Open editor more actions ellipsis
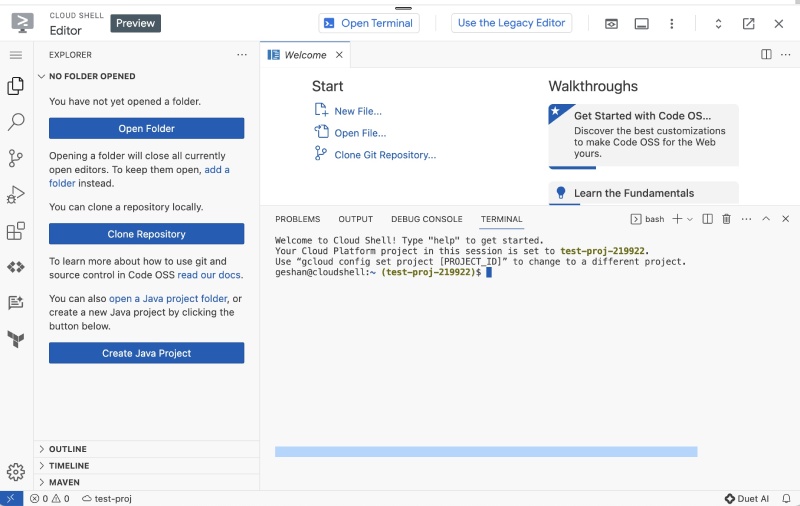The width and height of the screenshot is (800, 506). (786, 54)
